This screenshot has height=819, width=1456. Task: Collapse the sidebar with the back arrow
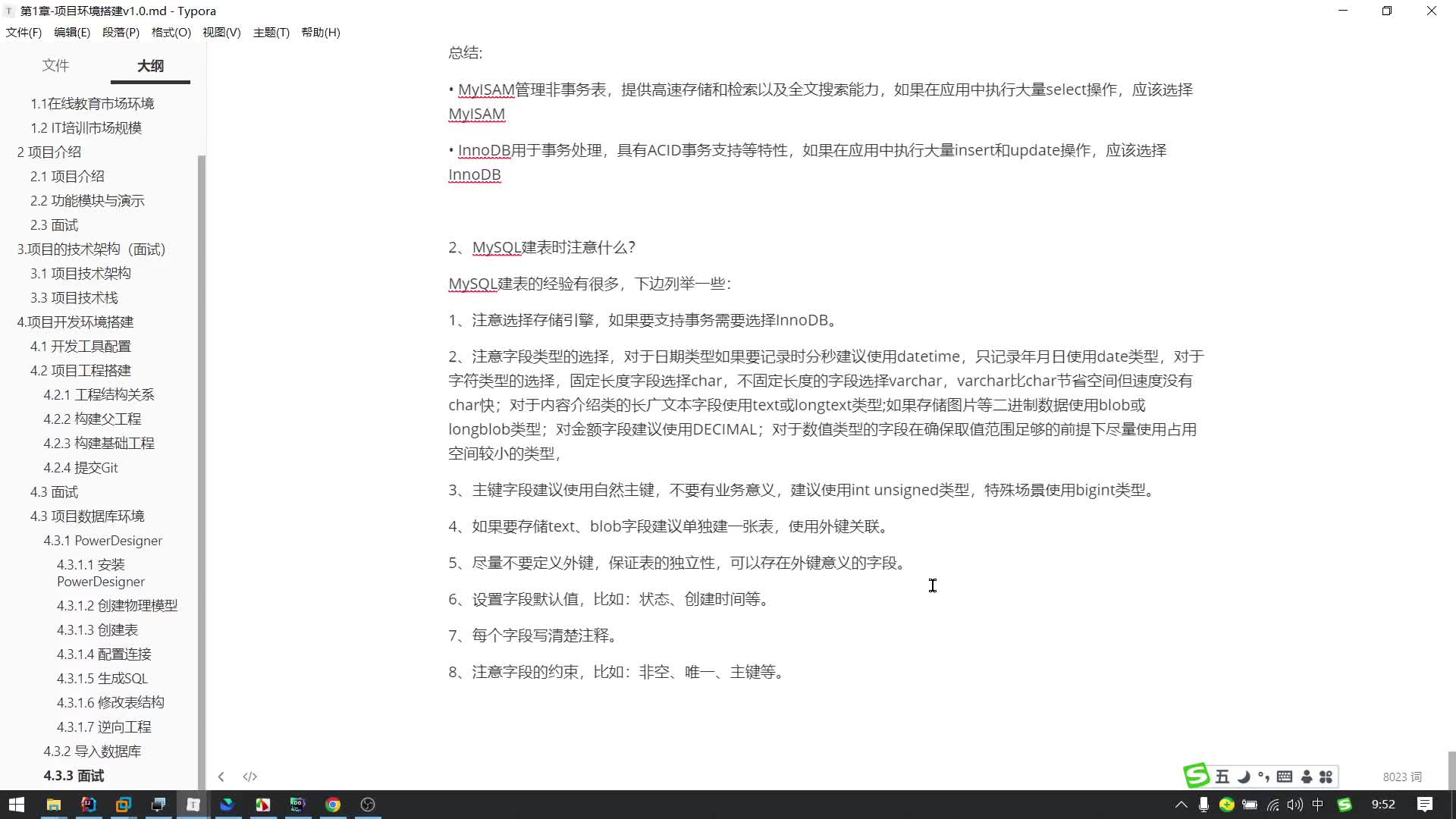[x=221, y=777]
